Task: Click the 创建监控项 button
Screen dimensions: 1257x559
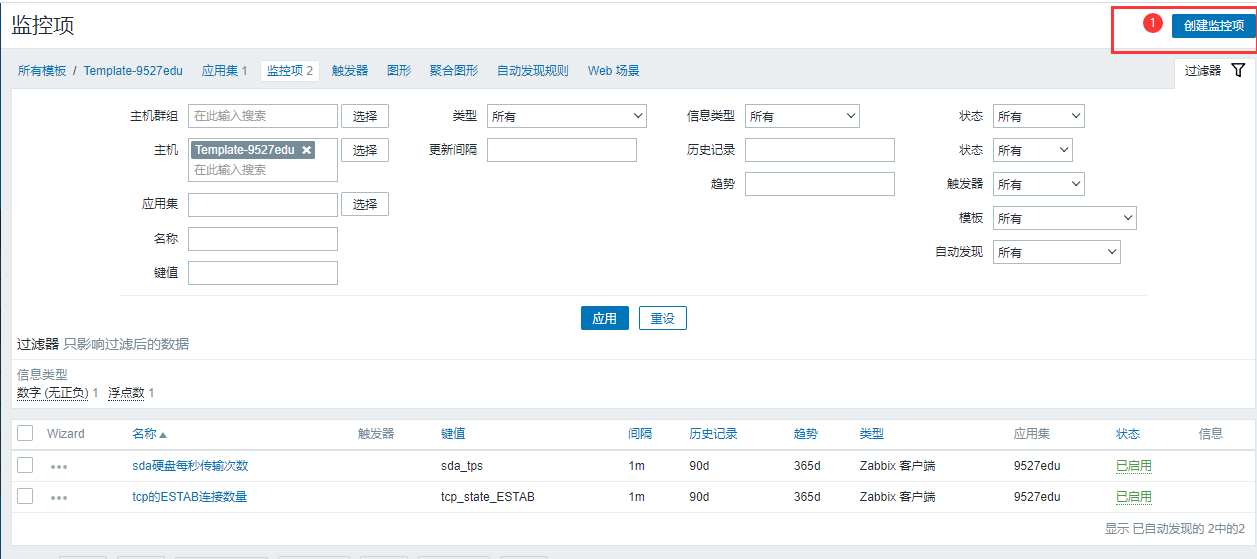Action: click(1213, 25)
